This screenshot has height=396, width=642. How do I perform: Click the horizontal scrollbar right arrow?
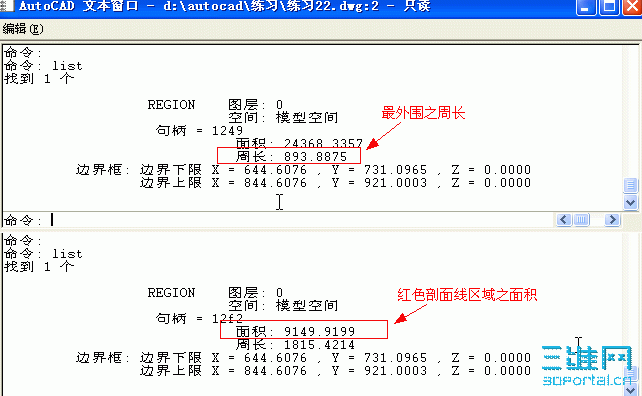point(612,220)
